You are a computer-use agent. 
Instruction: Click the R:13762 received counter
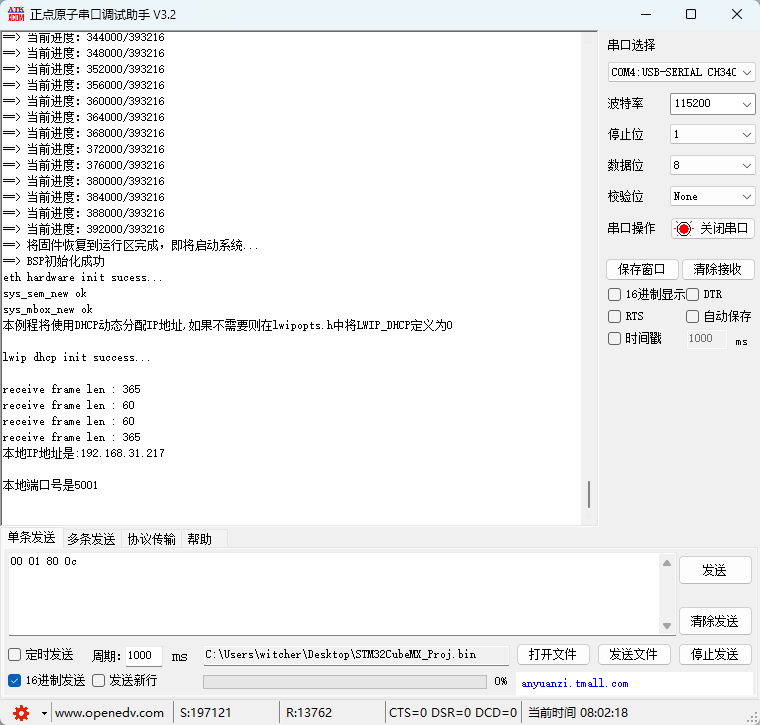tap(309, 713)
